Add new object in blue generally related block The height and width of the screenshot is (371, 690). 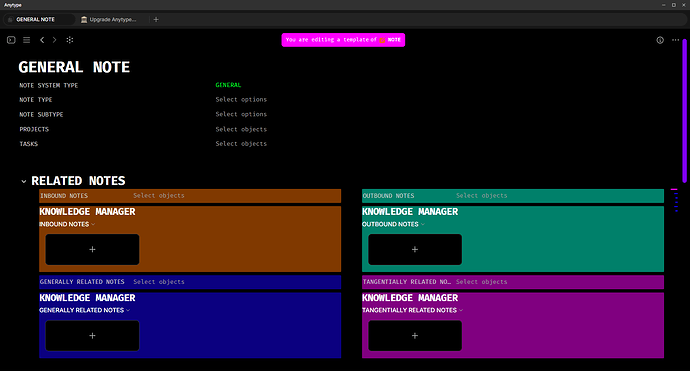pyautogui.click(x=92, y=336)
